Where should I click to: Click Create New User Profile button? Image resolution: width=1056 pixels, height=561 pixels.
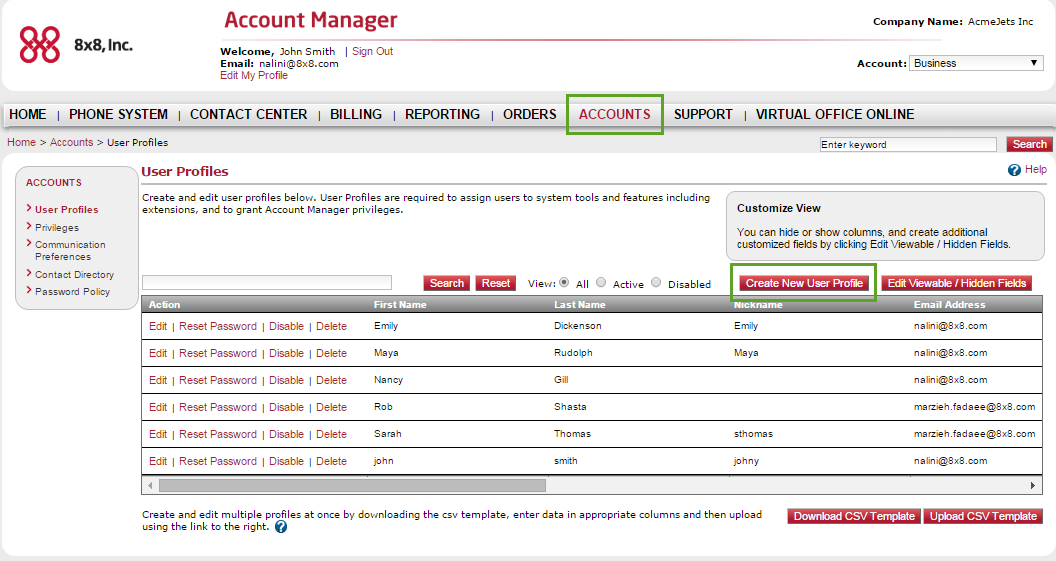point(804,283)
